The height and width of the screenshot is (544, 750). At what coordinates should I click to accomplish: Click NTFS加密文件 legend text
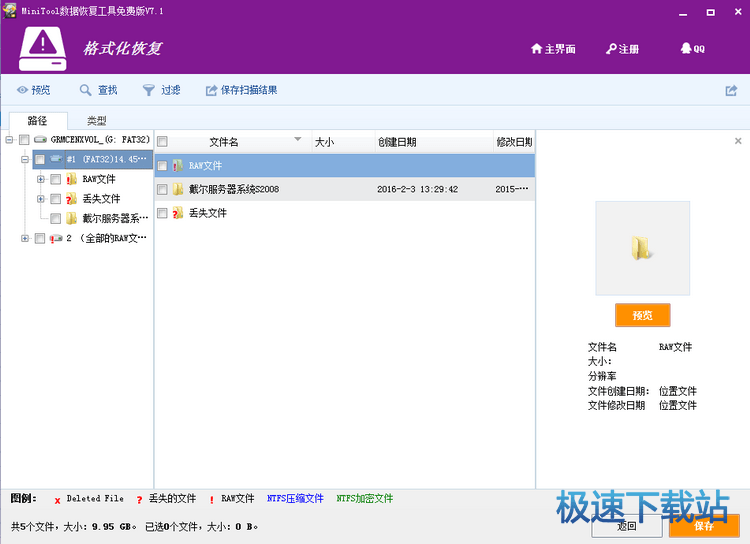tap(364, 499)
